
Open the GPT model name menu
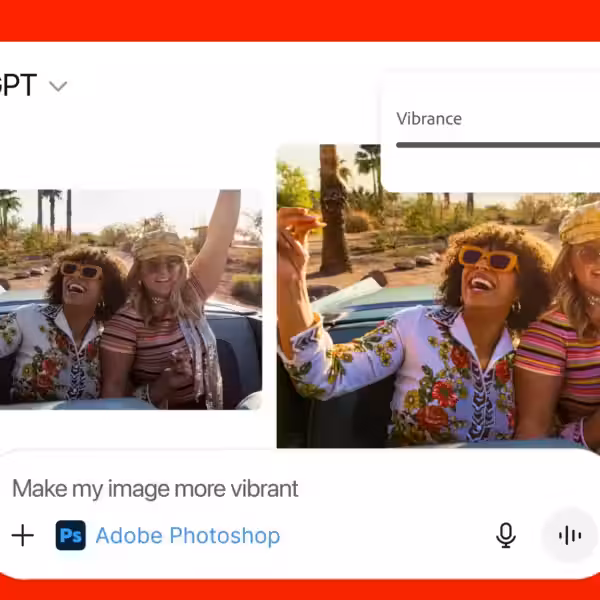tap(18, 86)
